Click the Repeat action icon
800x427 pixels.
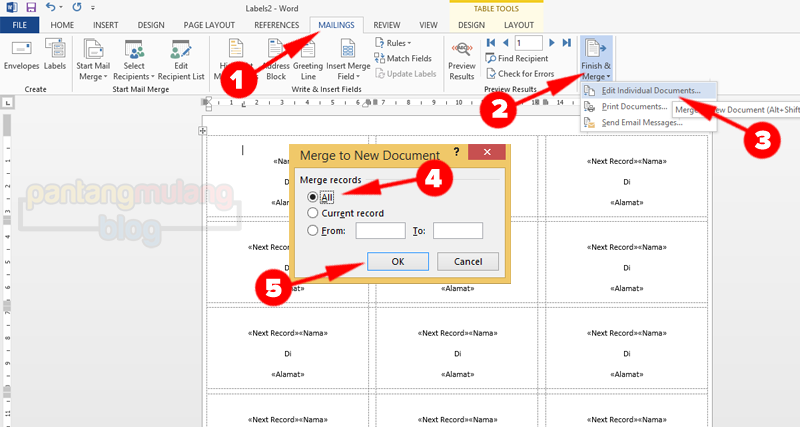coord(77,7)
